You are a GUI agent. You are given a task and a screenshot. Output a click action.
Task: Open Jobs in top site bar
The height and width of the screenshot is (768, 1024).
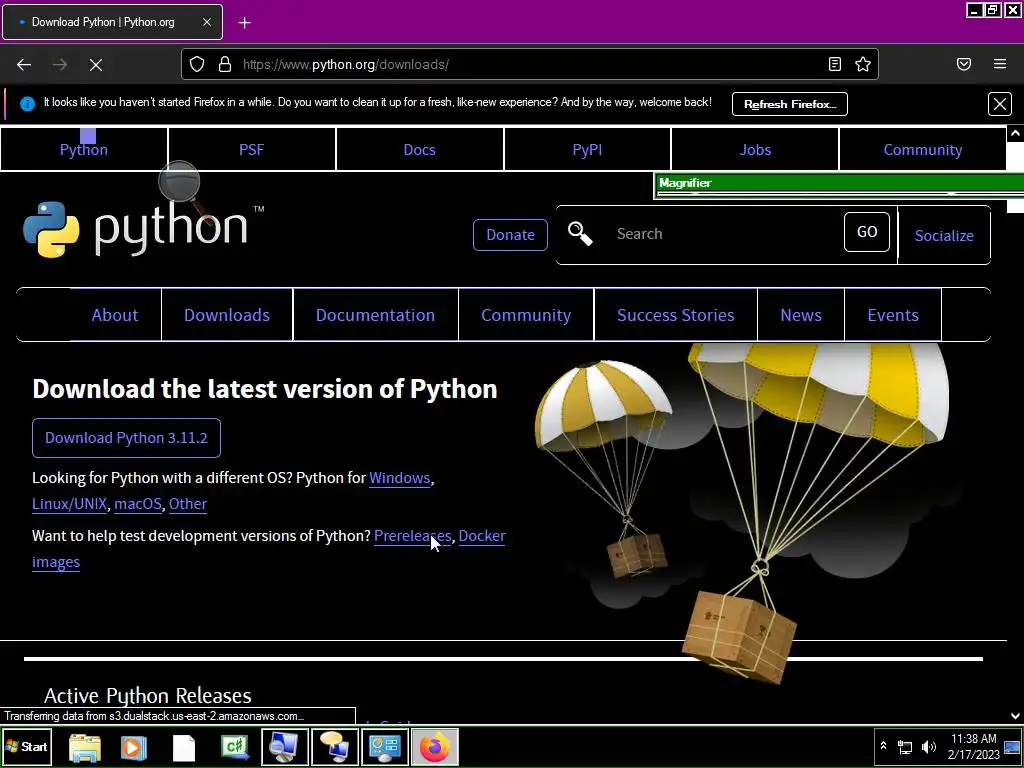click(755, 150)
